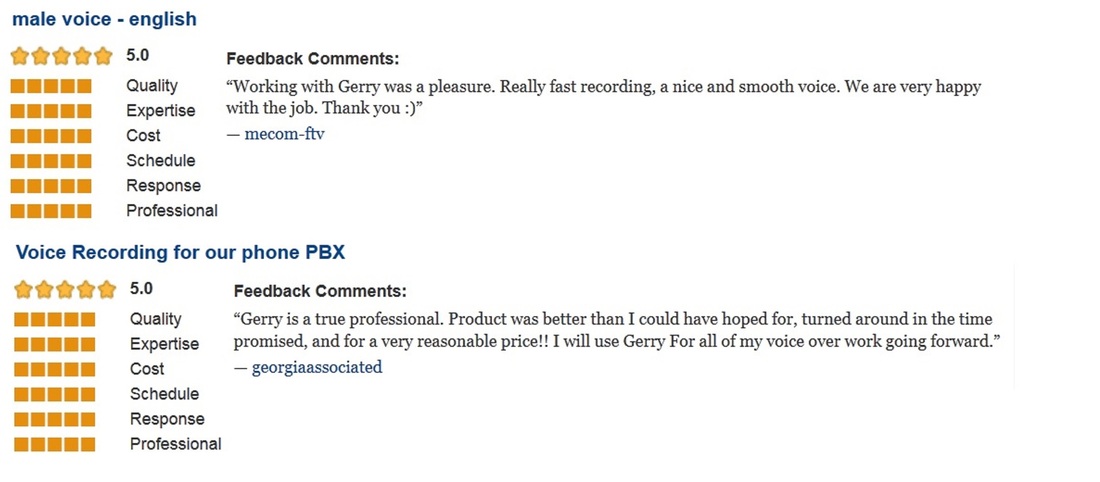The width and height of the screenshot is (1100, 482).
Task: Click the Response rating bar in second review
Action: [x=55, y=420]
